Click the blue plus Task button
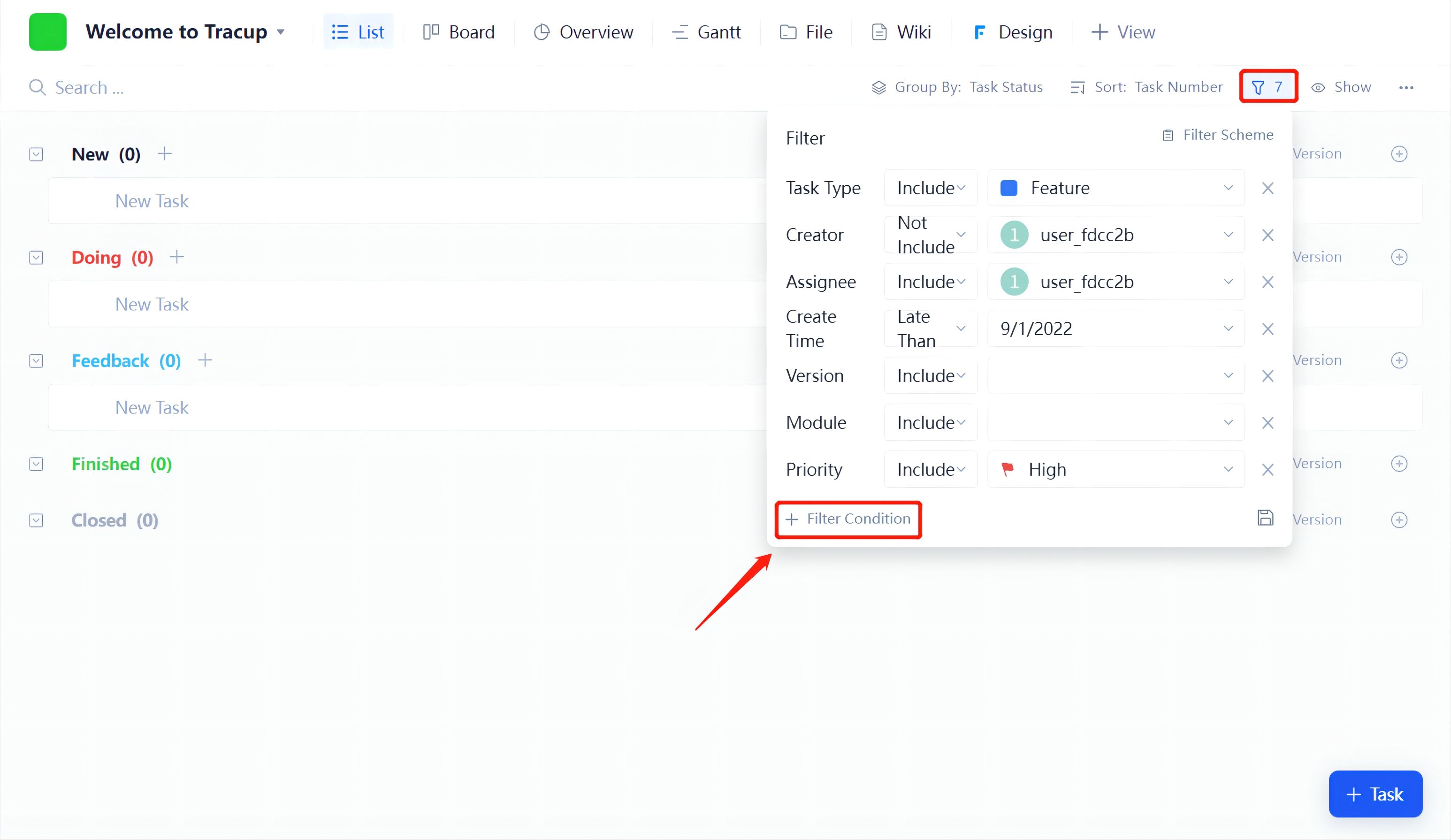This screenshot has height=840, width=1451. [1375, 794]
